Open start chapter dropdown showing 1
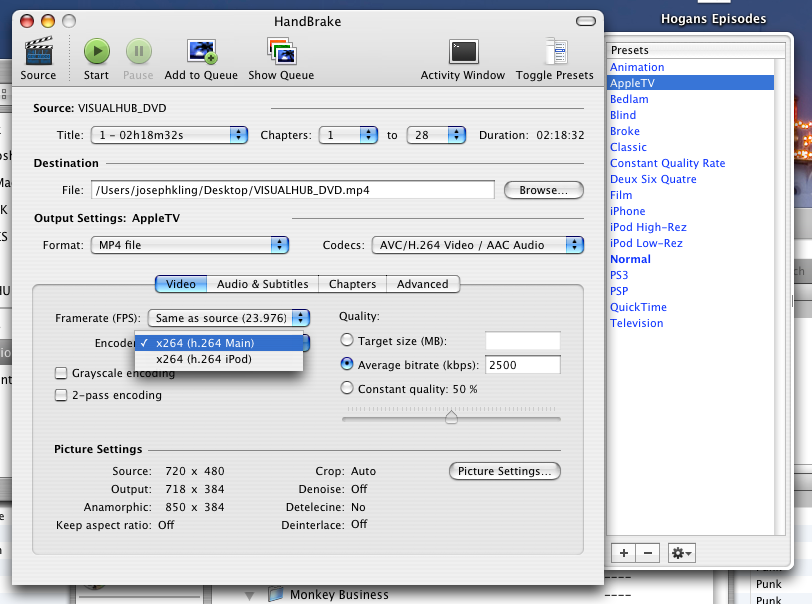The image size is (812, 604). tap(348, 135)
